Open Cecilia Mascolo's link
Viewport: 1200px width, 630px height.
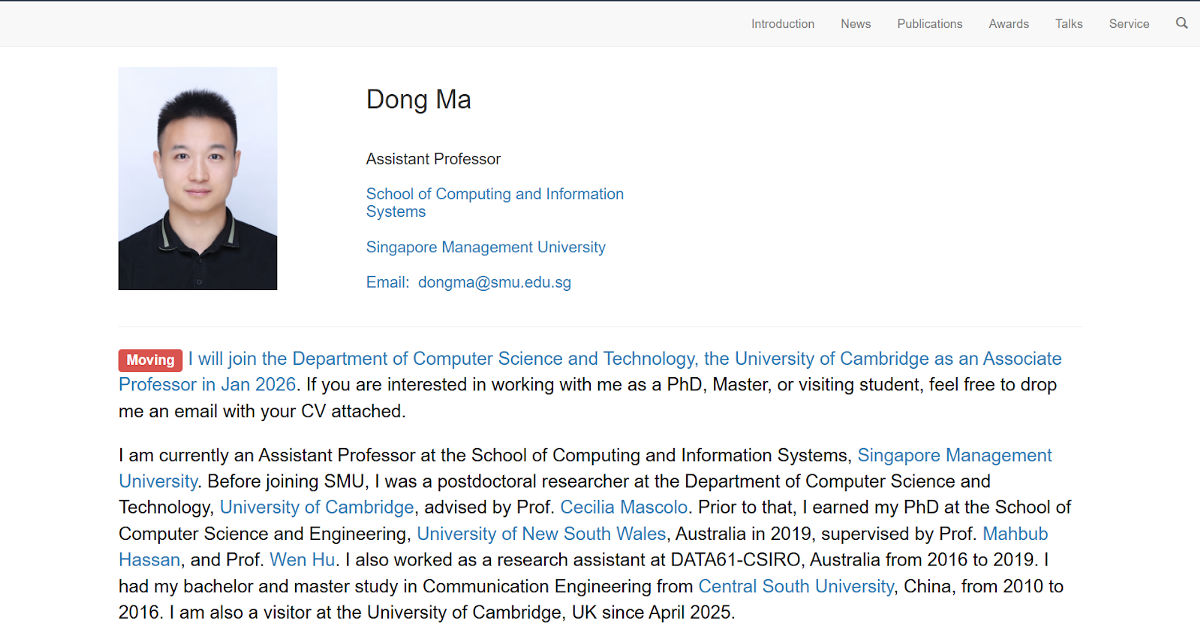click(624, 507)
